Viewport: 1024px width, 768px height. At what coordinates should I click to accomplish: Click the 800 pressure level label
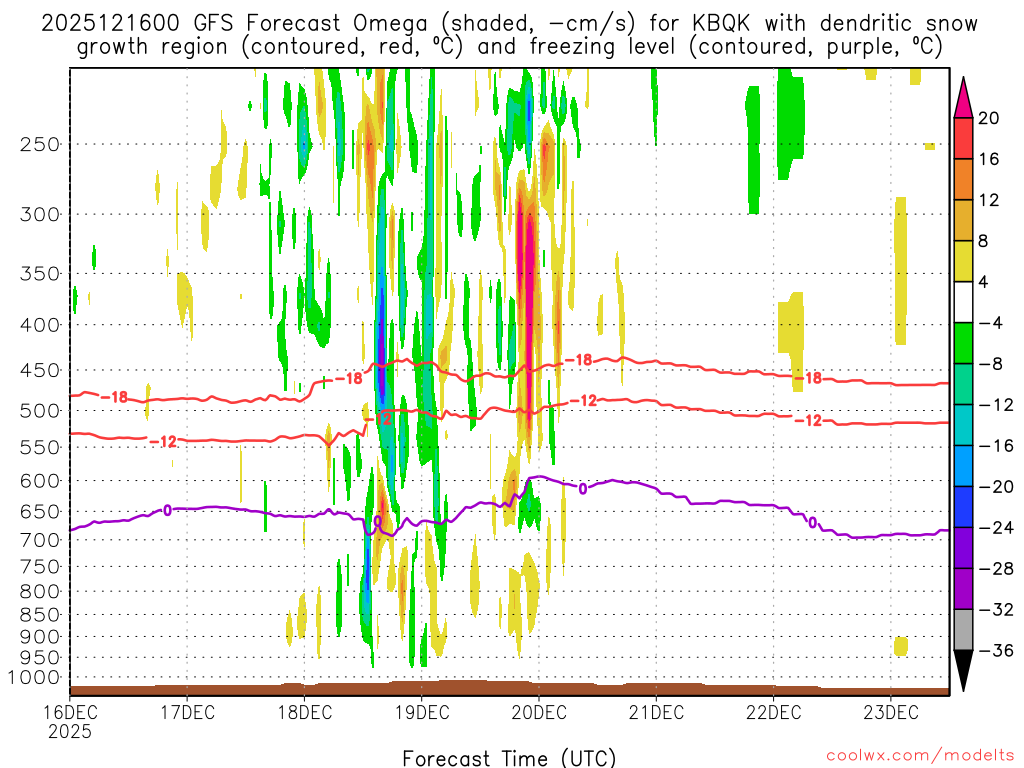point(40,592)
